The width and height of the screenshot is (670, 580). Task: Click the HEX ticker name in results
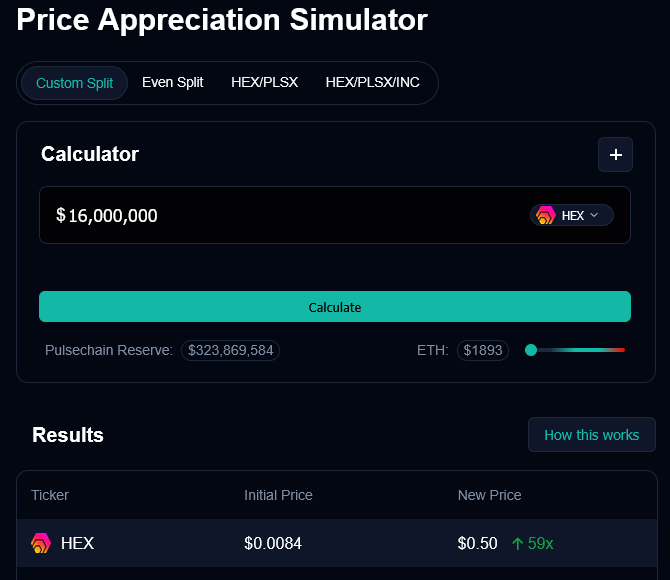coord(77,543)
